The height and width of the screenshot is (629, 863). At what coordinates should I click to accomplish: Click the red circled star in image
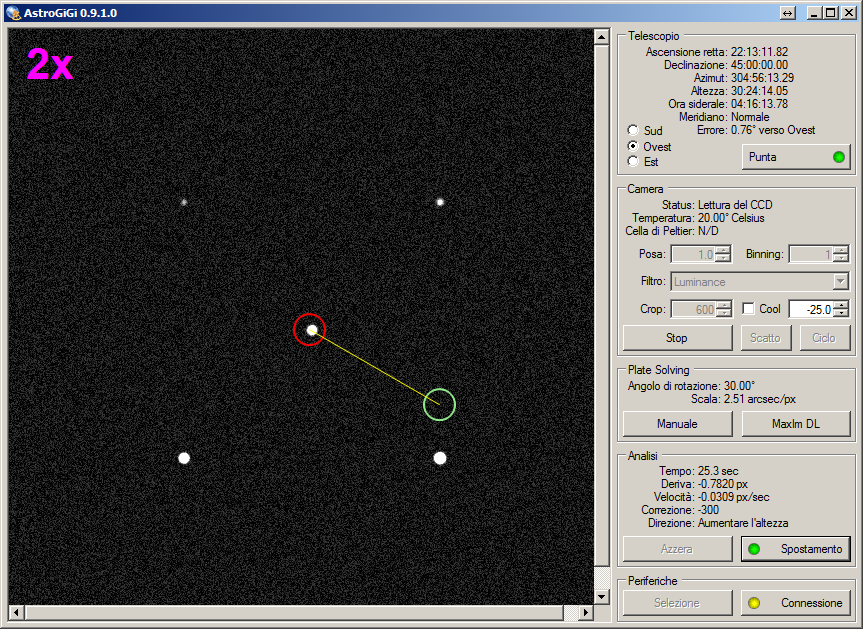pyautogui.click(x=310, y=329)
